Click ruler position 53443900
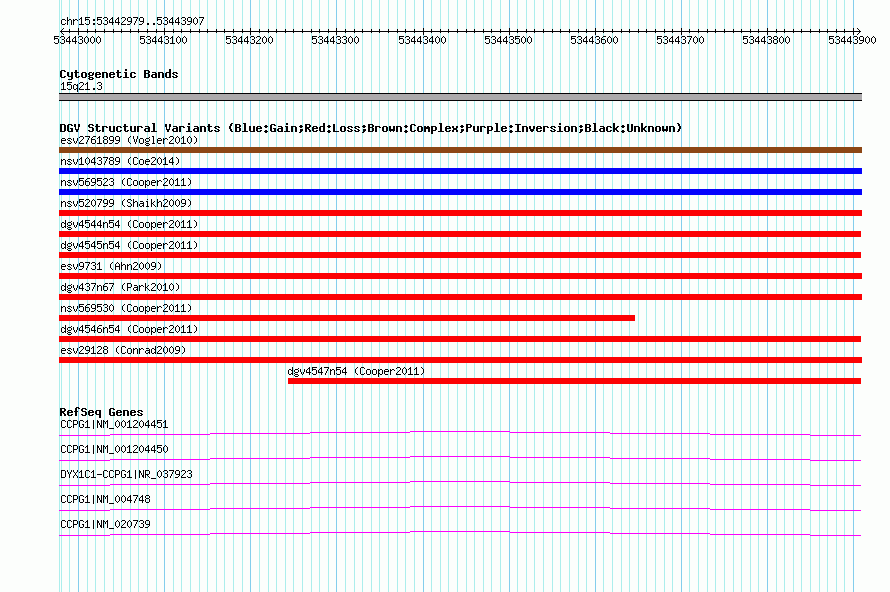Viewport: 890px width, 592px height. (852, 40)
